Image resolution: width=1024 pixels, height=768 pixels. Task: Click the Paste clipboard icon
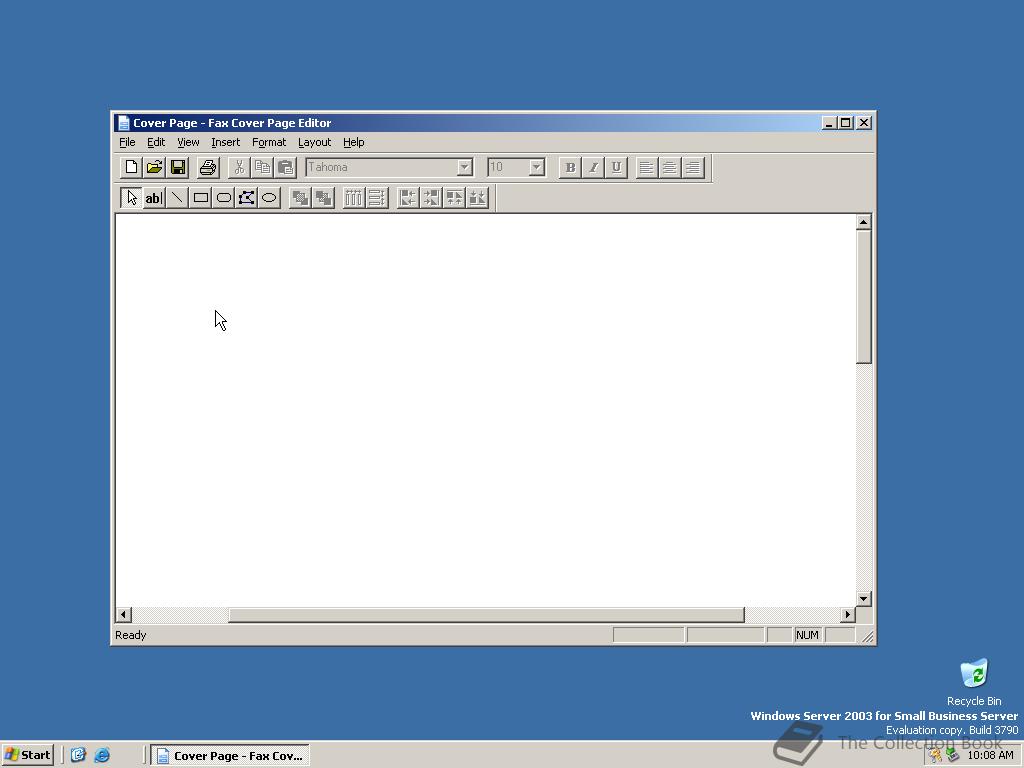(x=285, y=167)
